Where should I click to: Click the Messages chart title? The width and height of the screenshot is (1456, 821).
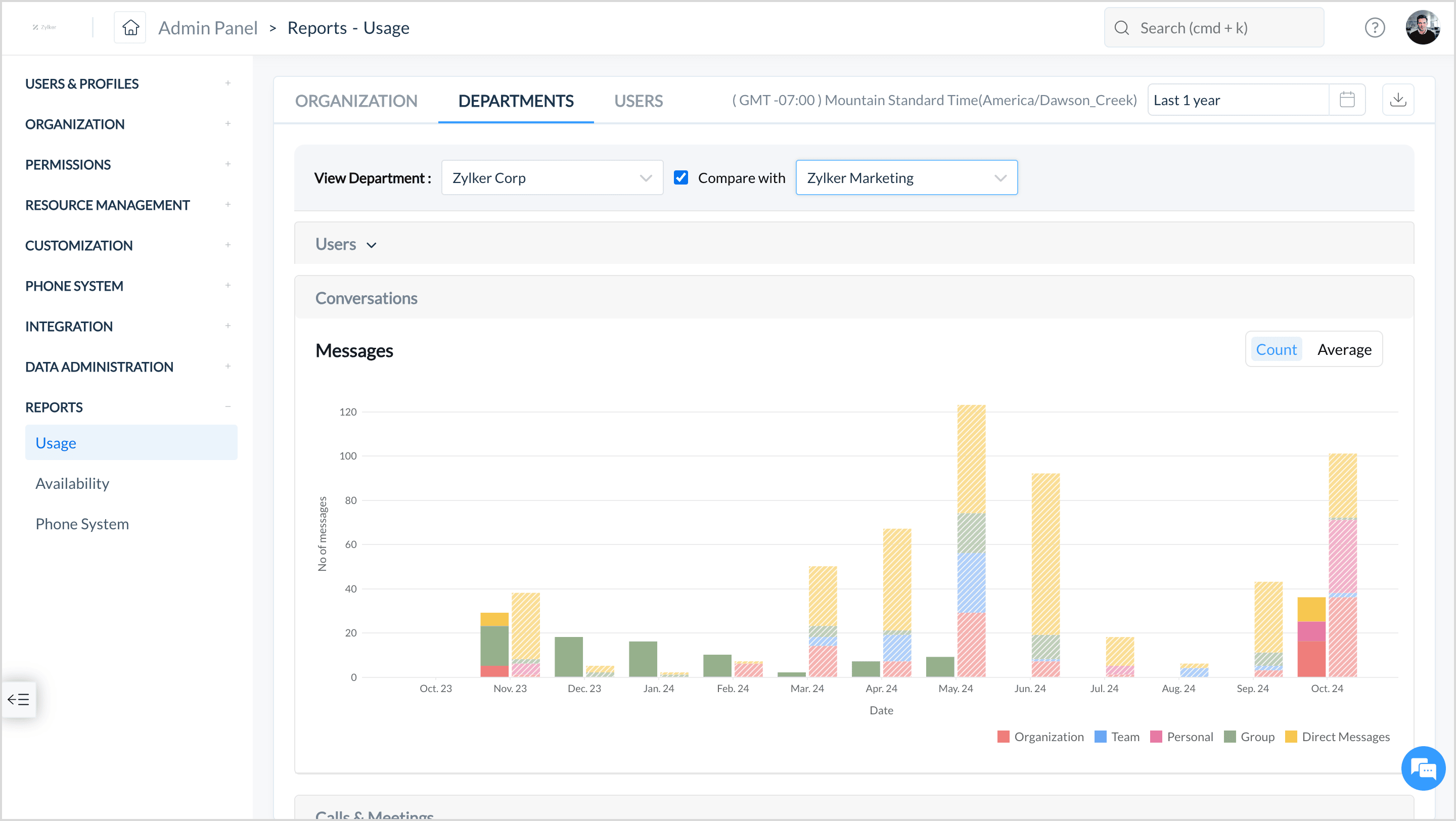(x=354, y=351)
